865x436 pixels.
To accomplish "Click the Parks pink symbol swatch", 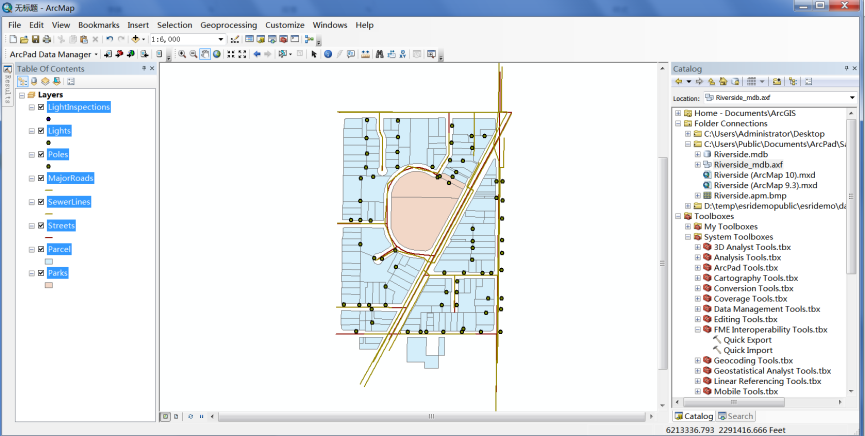I will (49, 285).
